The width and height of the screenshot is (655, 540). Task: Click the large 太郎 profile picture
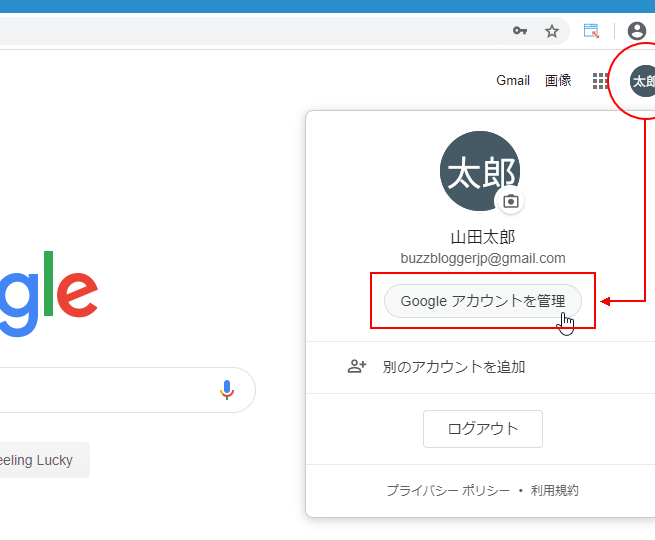click(480, 171)
